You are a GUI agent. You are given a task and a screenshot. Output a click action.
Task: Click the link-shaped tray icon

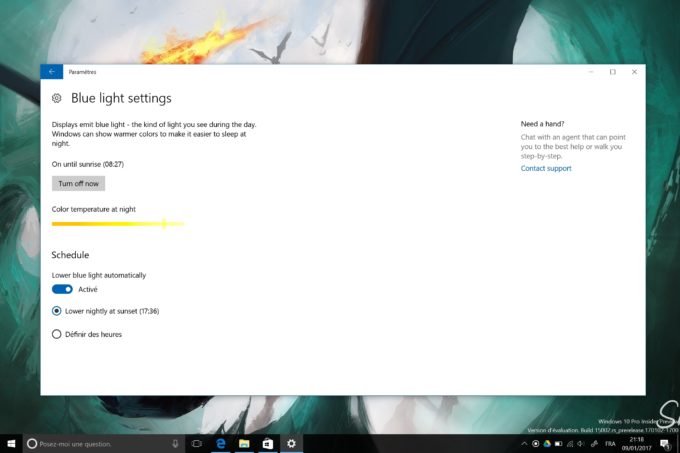coord(595,443)
